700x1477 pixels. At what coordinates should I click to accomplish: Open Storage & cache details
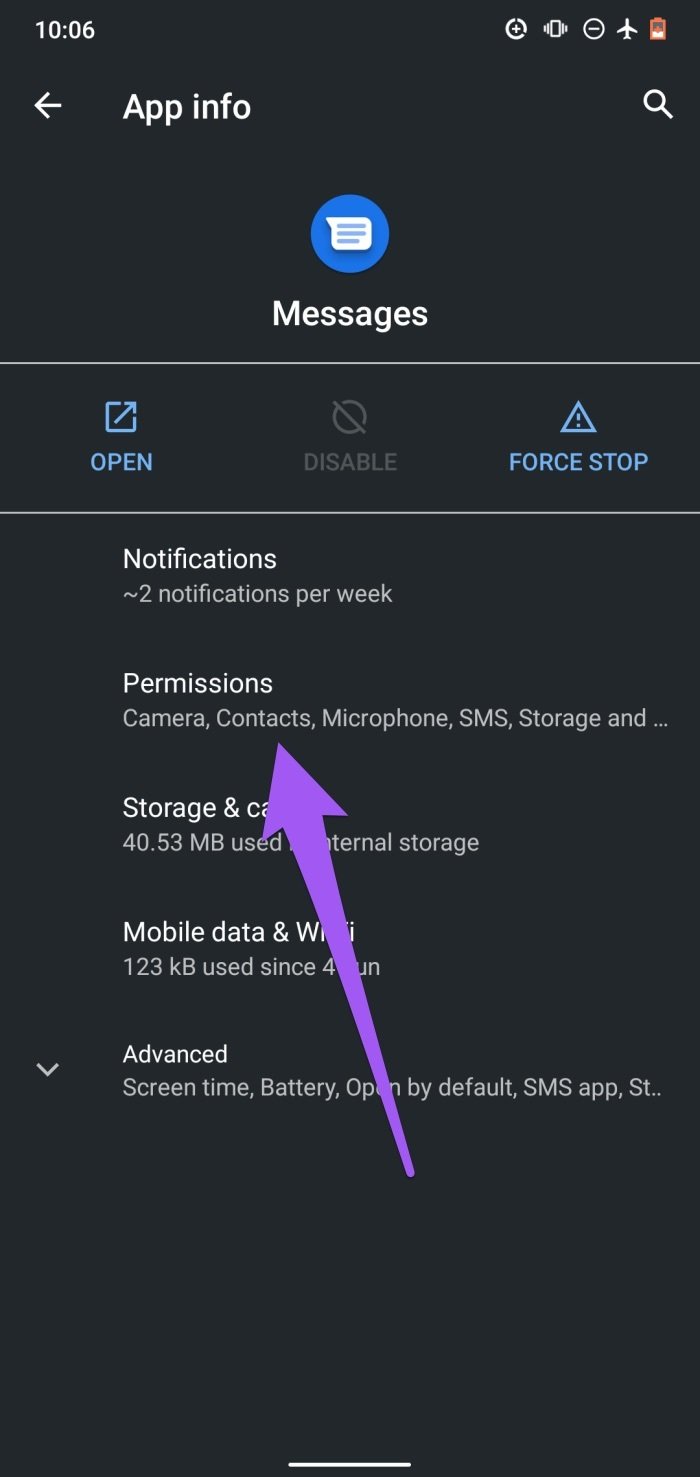pyautogui.click(x=200, y=807)
